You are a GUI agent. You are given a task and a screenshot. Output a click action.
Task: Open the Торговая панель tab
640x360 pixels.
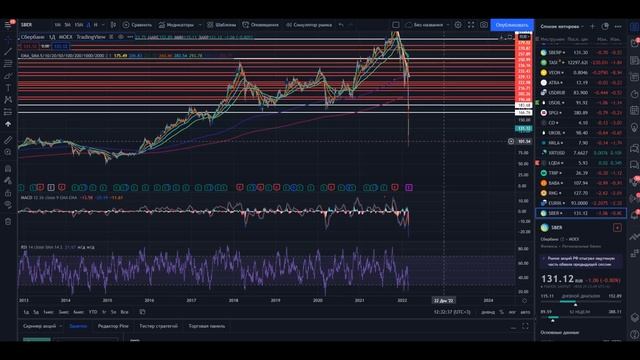point(207,326)
